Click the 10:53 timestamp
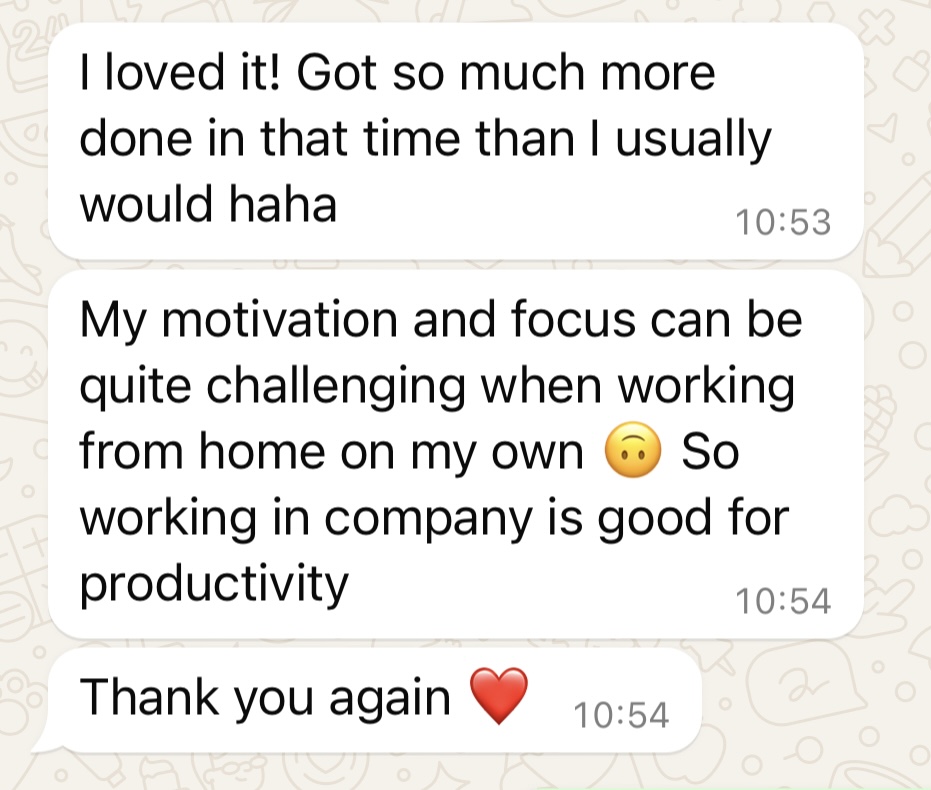The height and width of the screenshot is (790, 931). coord(783,222)
